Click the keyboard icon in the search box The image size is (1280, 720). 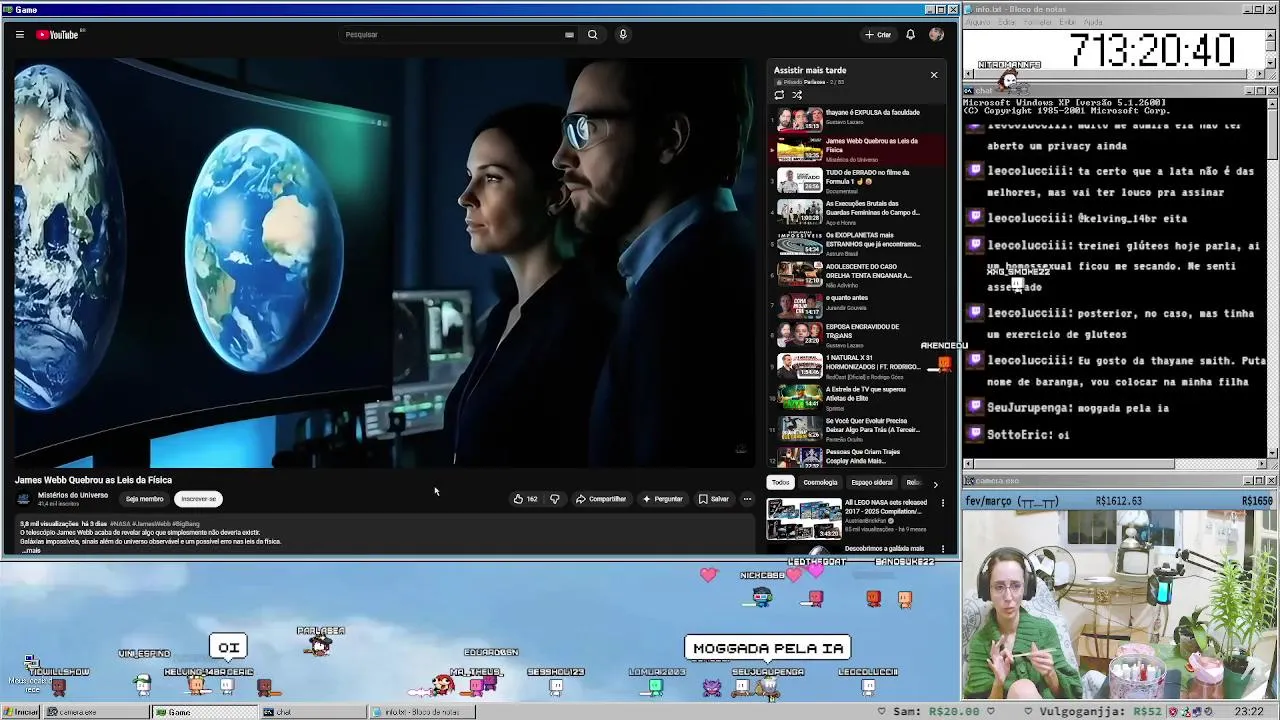569,34
